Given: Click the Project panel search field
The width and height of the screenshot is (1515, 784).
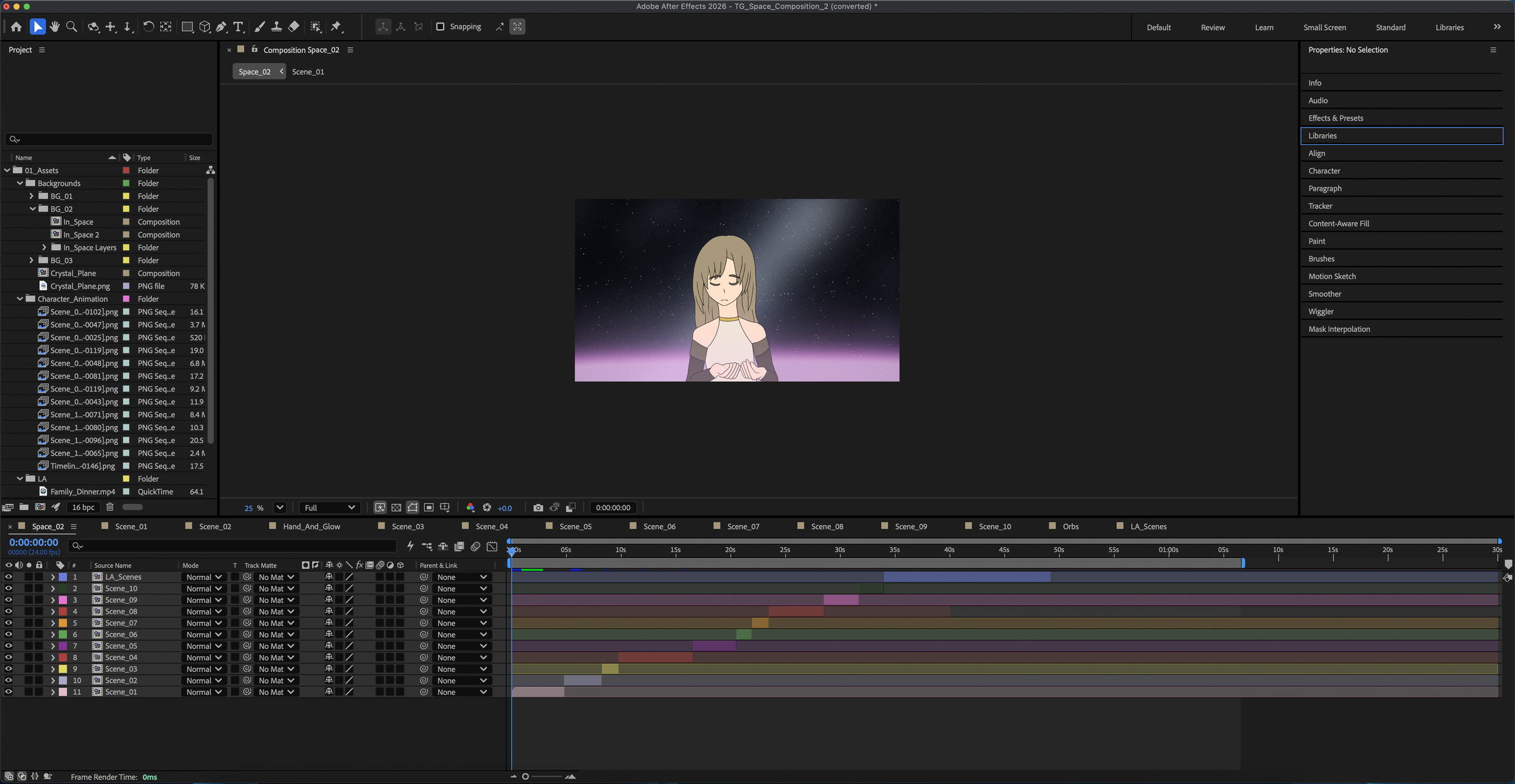Looking at the screenshot, I should pos(109,139).
